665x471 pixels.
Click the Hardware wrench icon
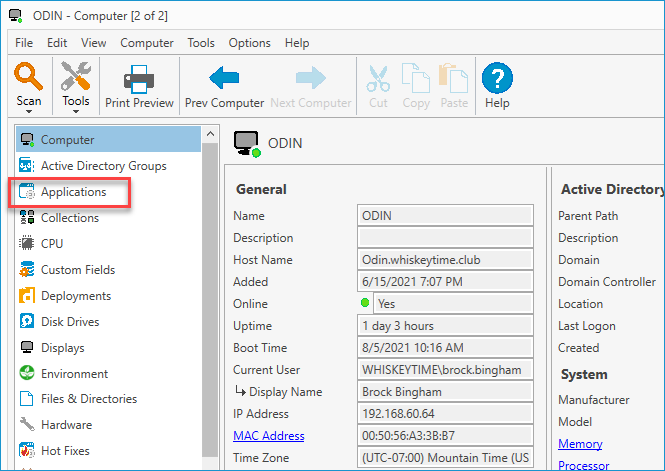click(x=27, y=424)
